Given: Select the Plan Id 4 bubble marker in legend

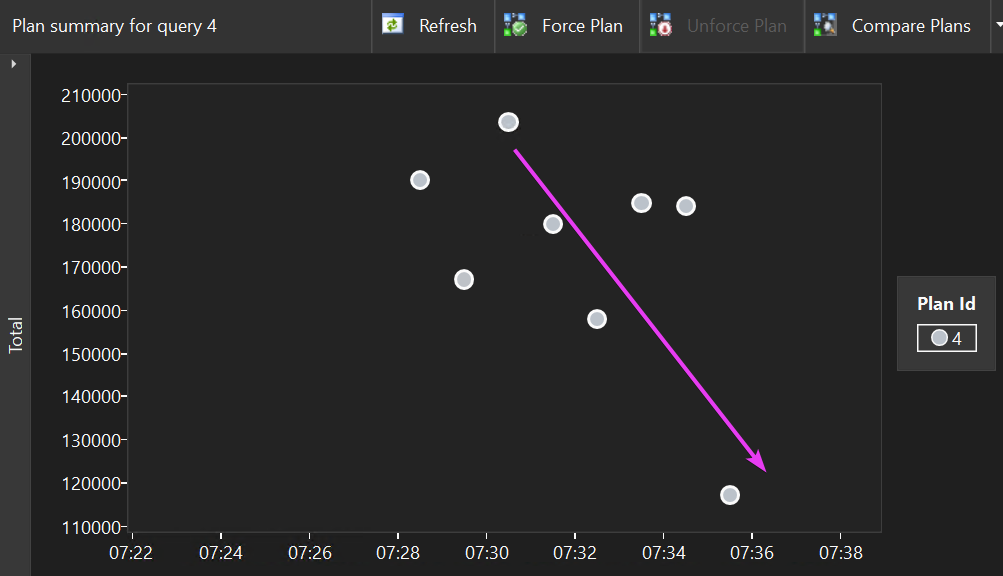Looking at the screenshot, I should pyautogui.click(x=938, y=338).
